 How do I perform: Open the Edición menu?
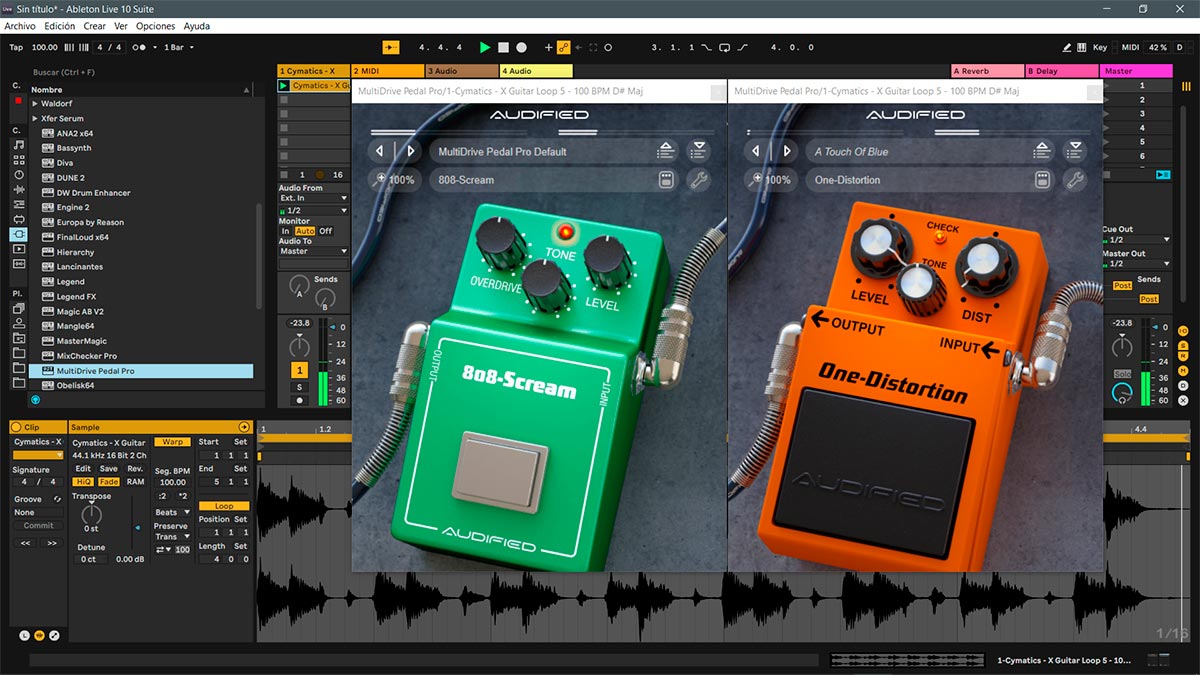coord(60,26)
